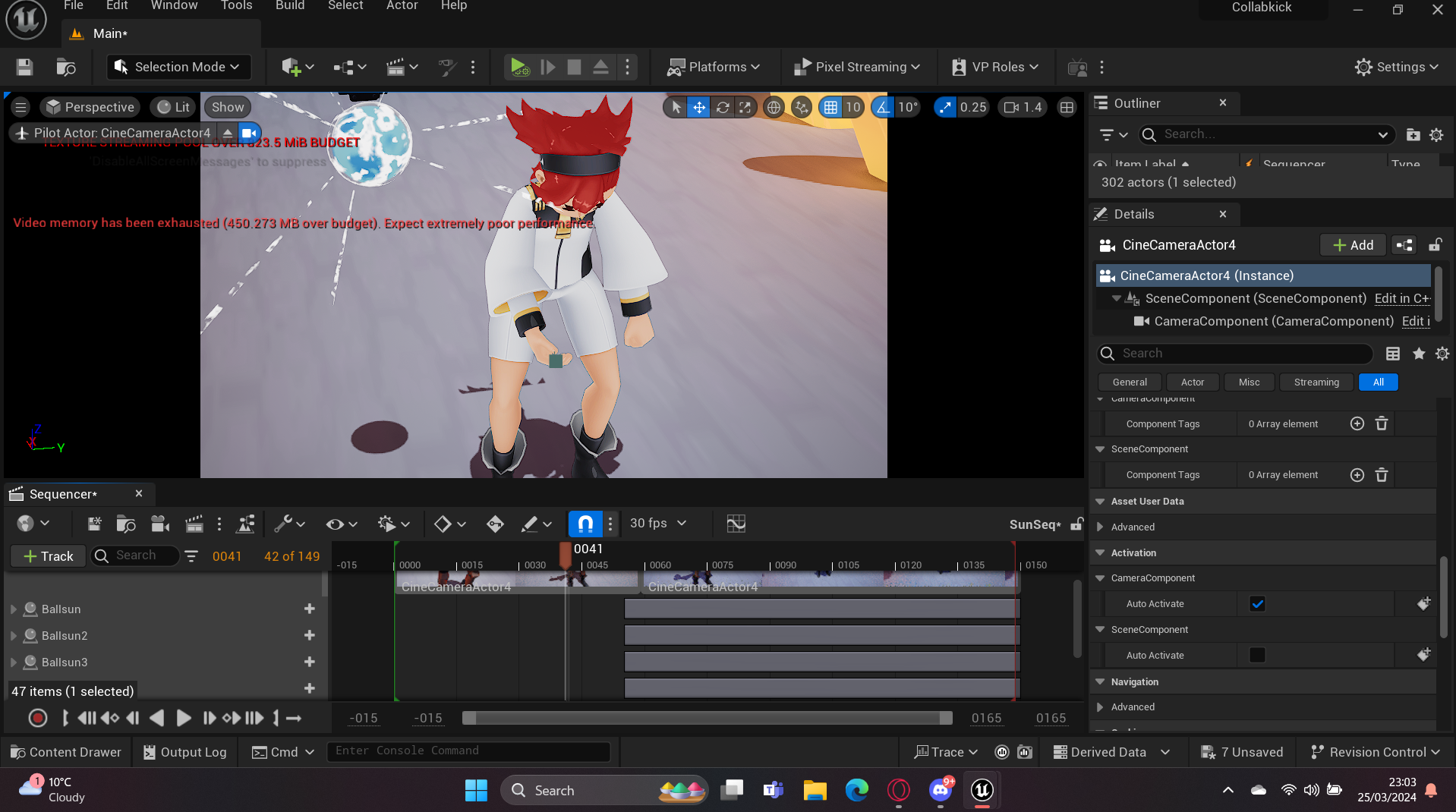This screenshot has width=1456, height=812.
Task: Open the 30 fps frame rate dropdown
Action: click(657, 524)
